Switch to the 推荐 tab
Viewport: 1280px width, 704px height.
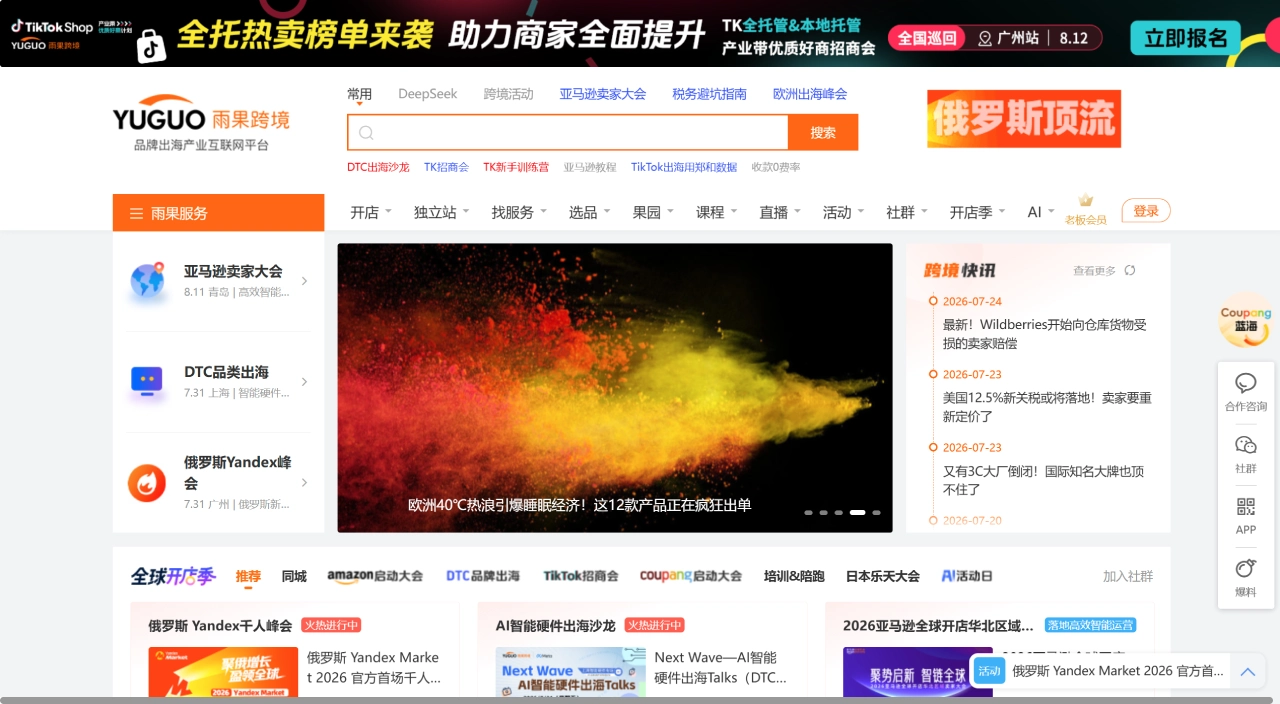tap(248, 576)
